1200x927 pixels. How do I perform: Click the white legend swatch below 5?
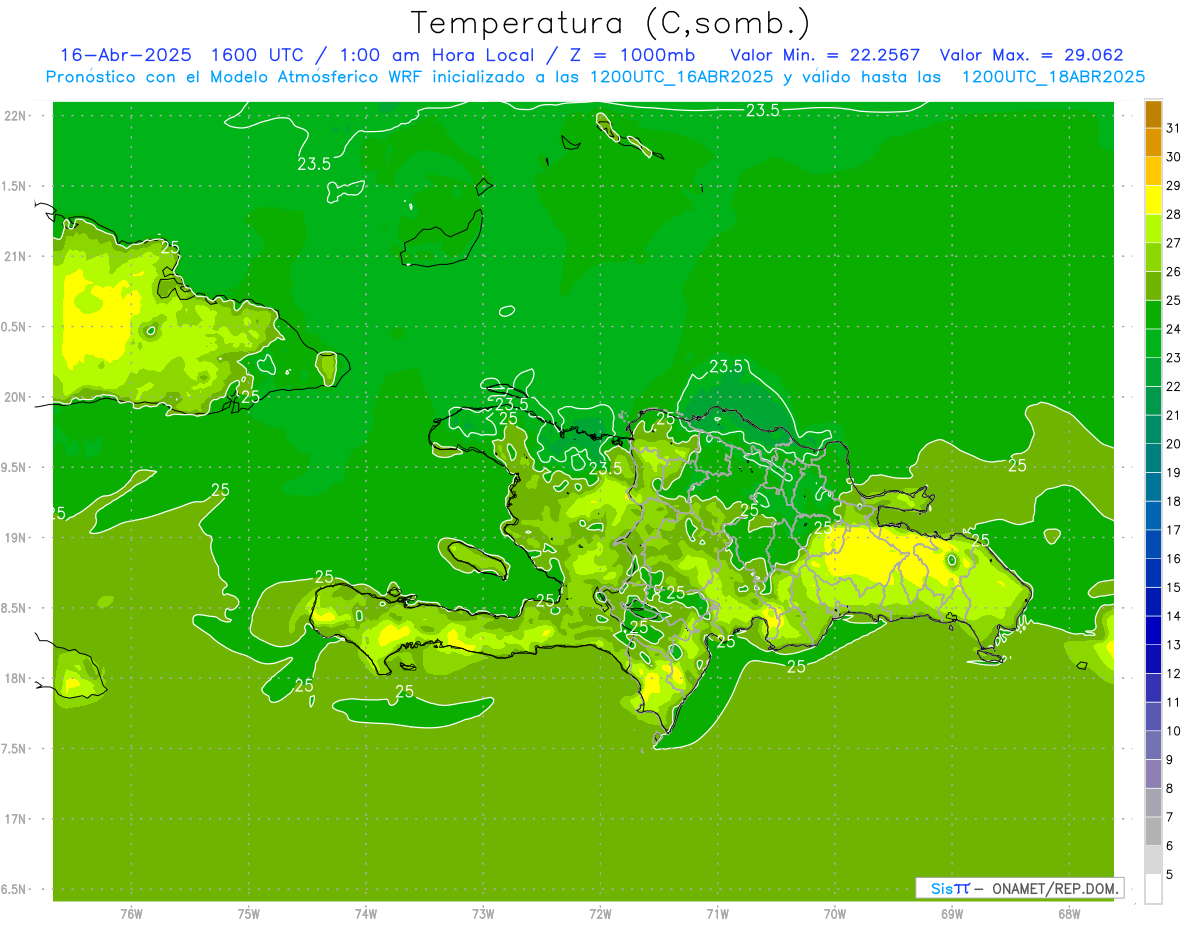1153,888
